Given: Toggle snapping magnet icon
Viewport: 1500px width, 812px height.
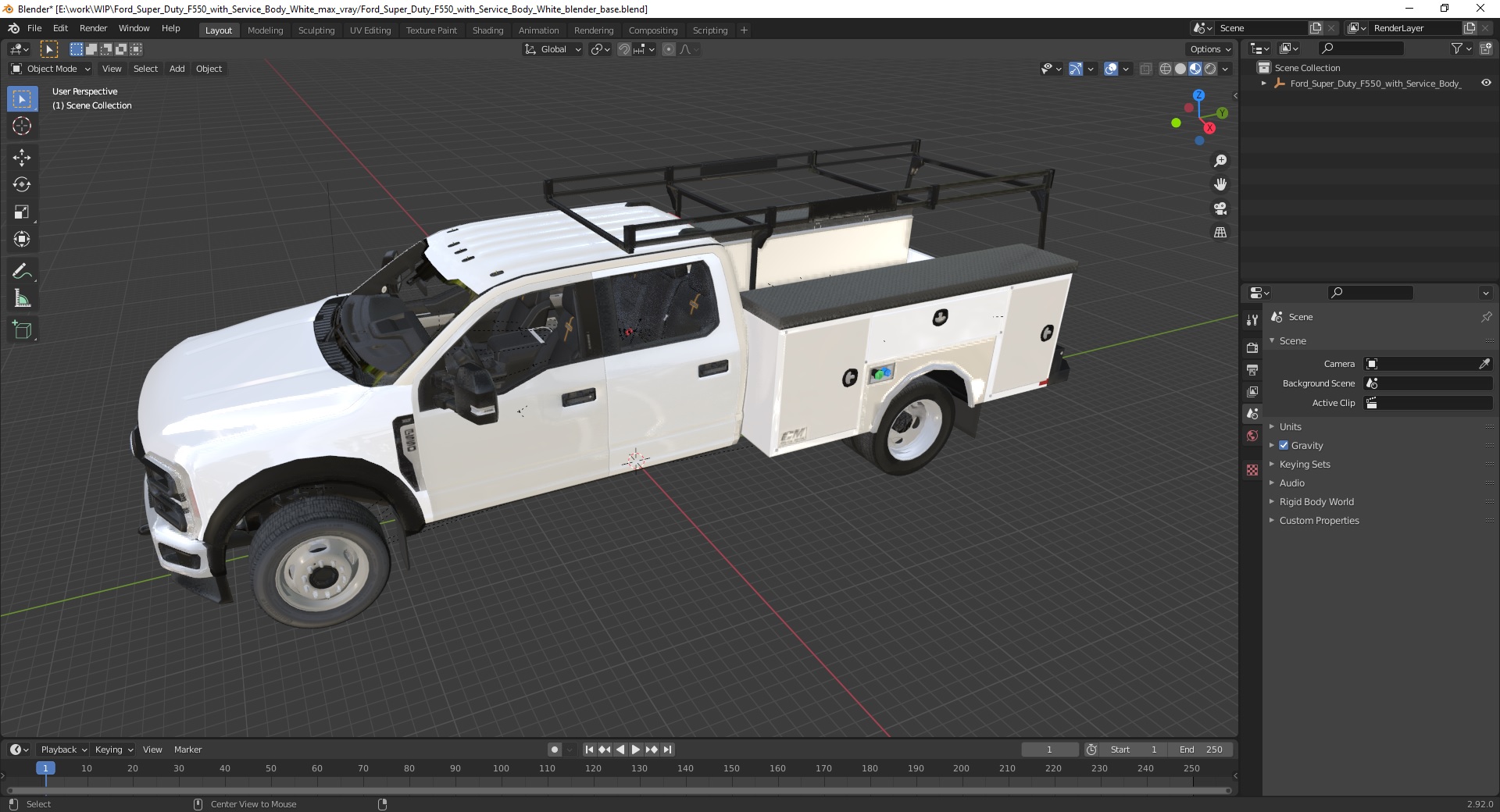Looking at the screenshot, I should tap(623, 49).
